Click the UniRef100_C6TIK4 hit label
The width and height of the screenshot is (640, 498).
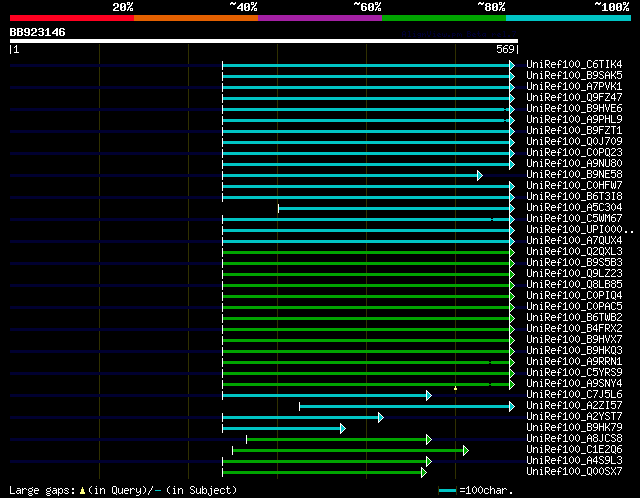point(574,64)
